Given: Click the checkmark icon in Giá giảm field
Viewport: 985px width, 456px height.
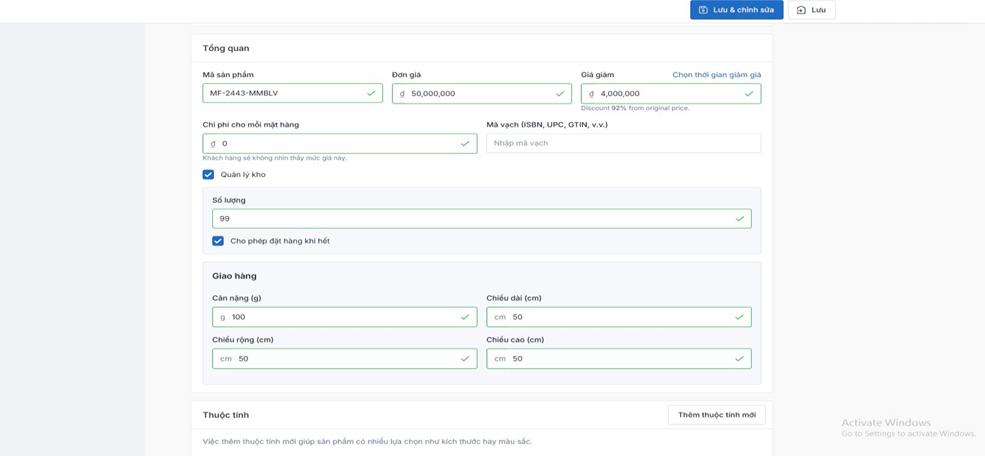Looking at the screenshot, I should [749, 93].
